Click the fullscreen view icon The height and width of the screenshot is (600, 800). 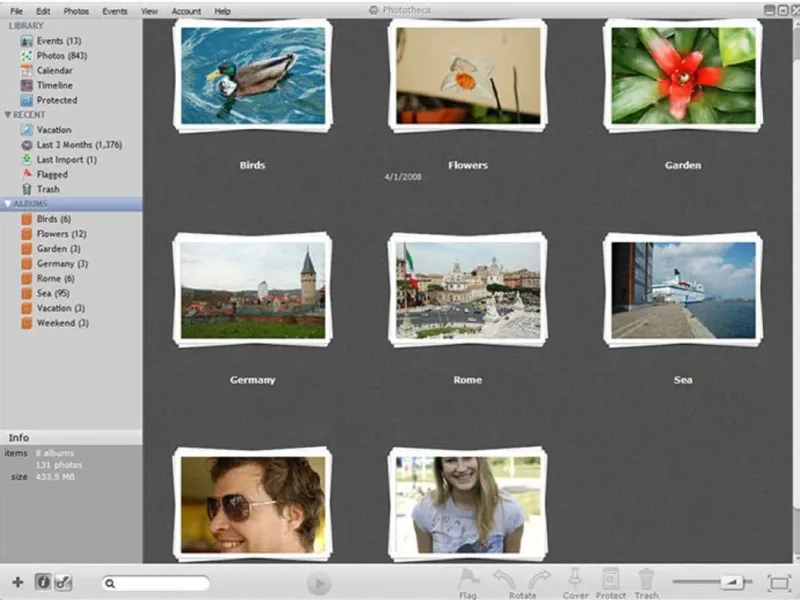pos(779,582)
